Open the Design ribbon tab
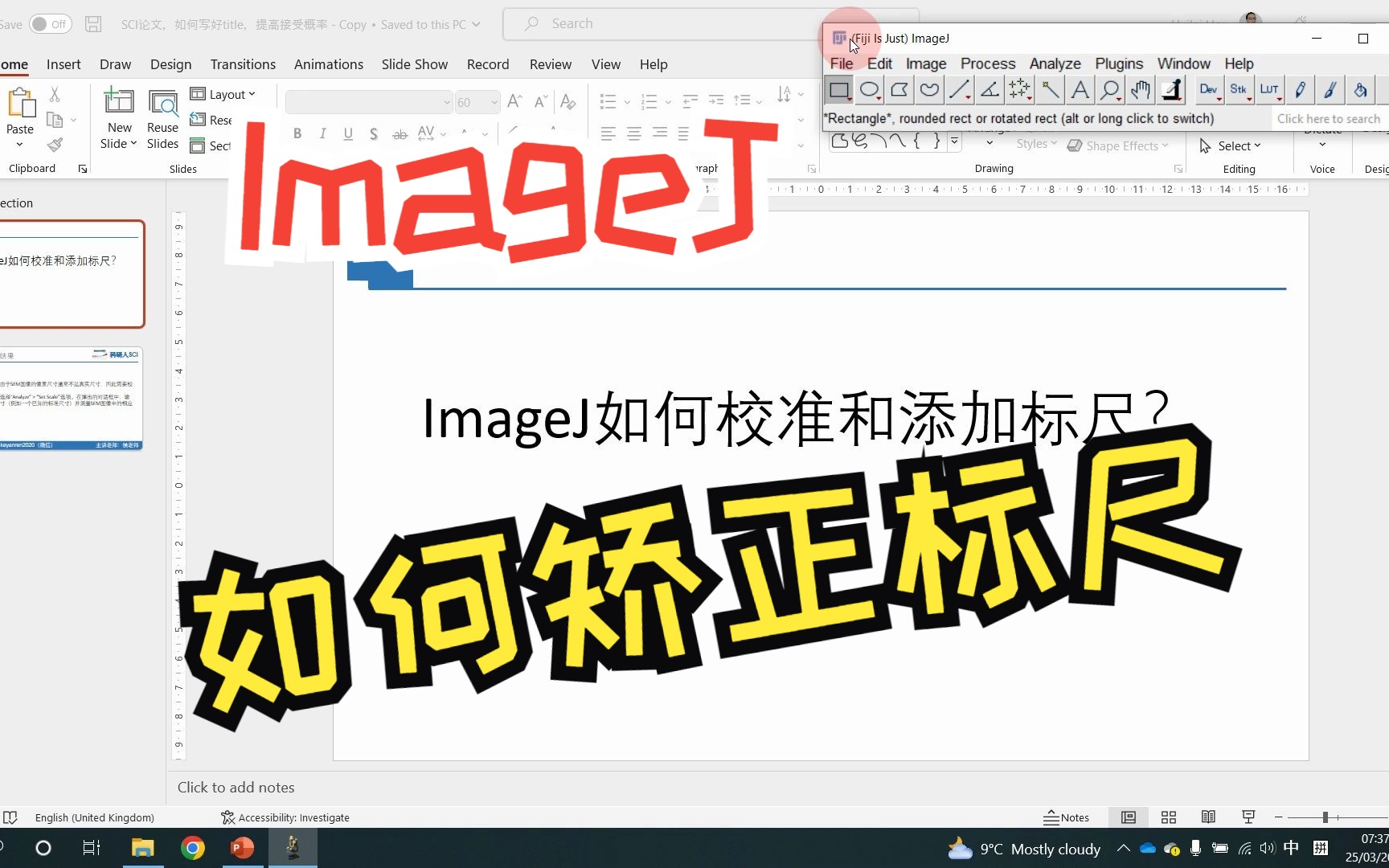This screenshot has width=1389, height=868. pyautogui.click(x=171, y=64)
